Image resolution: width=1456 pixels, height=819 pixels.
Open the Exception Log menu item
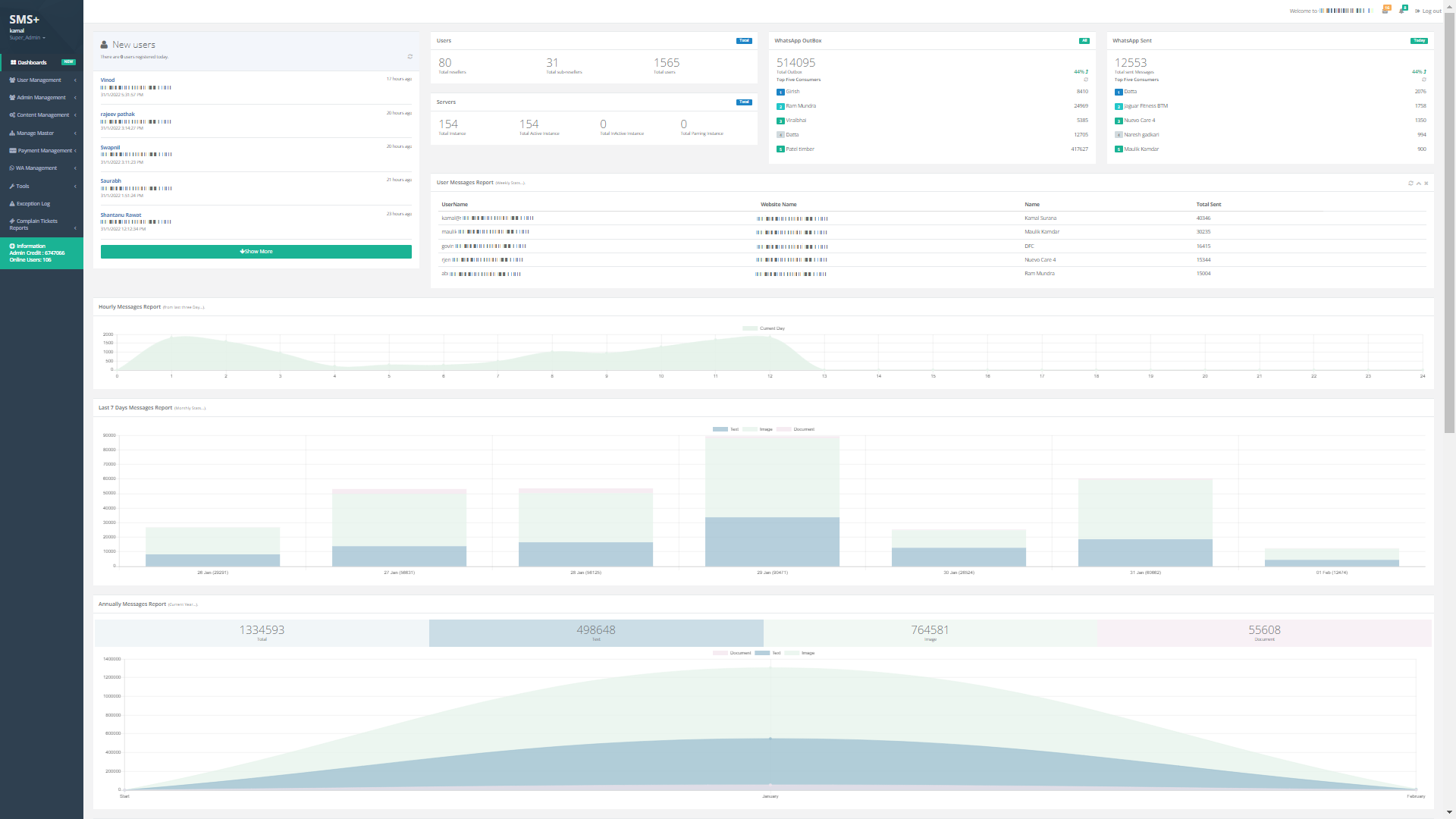42,204
